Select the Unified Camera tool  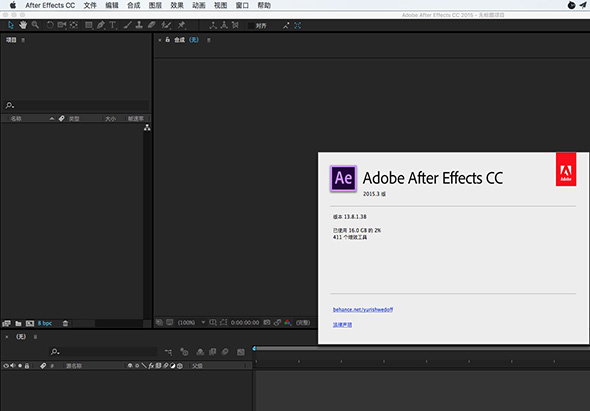coord(62,25)
